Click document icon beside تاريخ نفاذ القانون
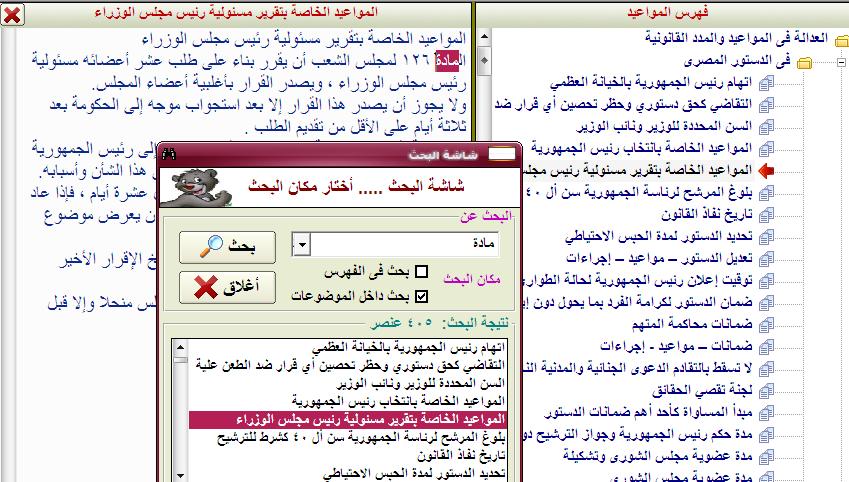Image resolution: width=849 pixels, height=482 pixels. point(766,216)
